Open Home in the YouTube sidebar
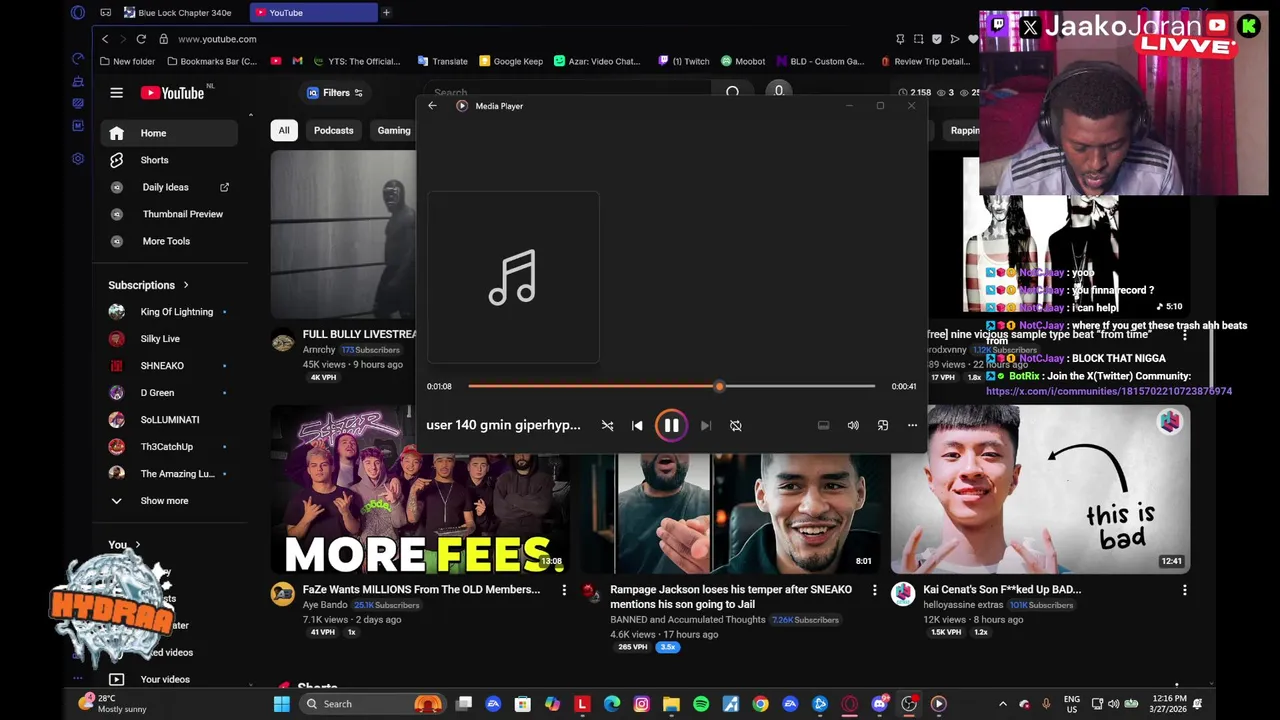Viewport: 1280px width, 720px height. pyautogui.click(x=169, y=133)
